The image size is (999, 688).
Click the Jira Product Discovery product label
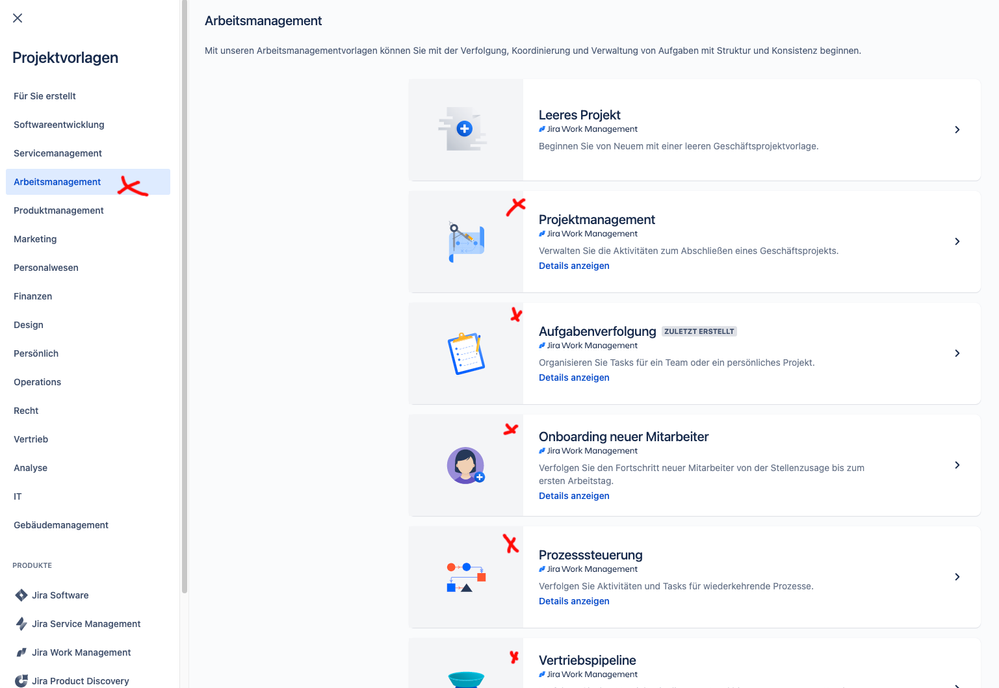click(80, 681)
